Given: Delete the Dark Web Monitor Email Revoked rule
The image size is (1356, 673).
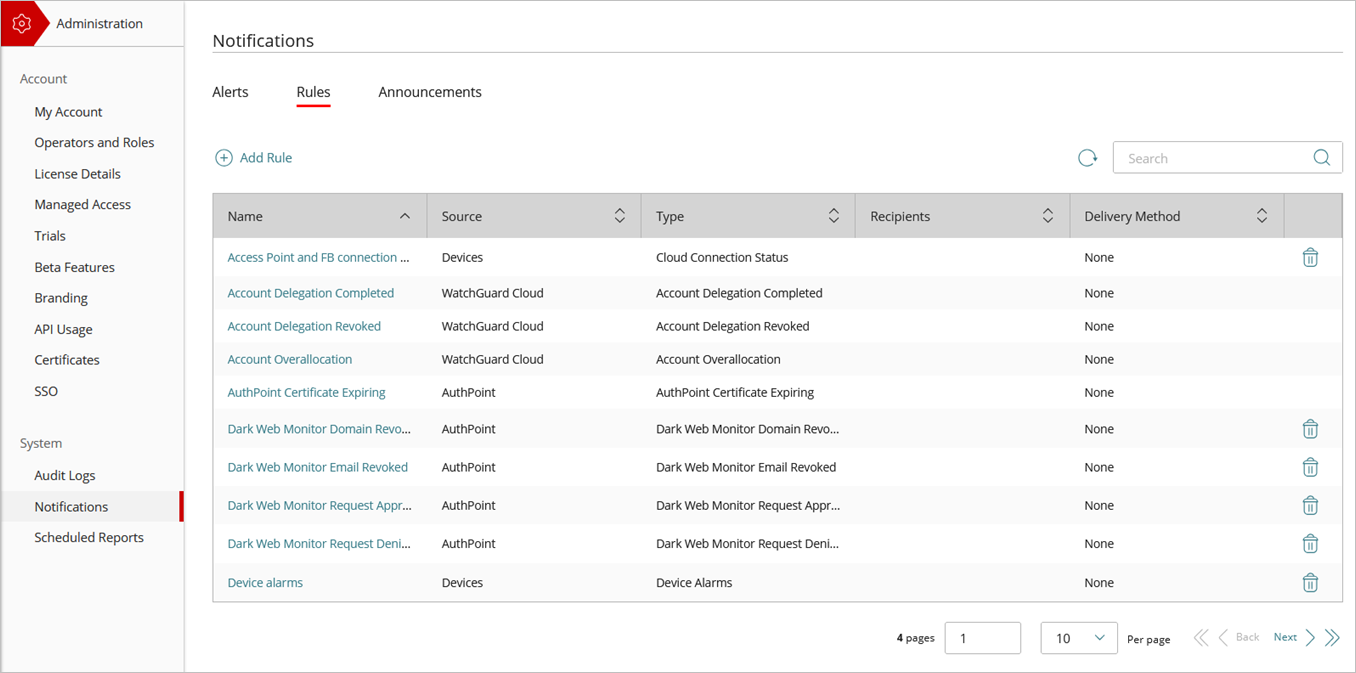Looking at the screenshot, I should tap(1310, 467).
